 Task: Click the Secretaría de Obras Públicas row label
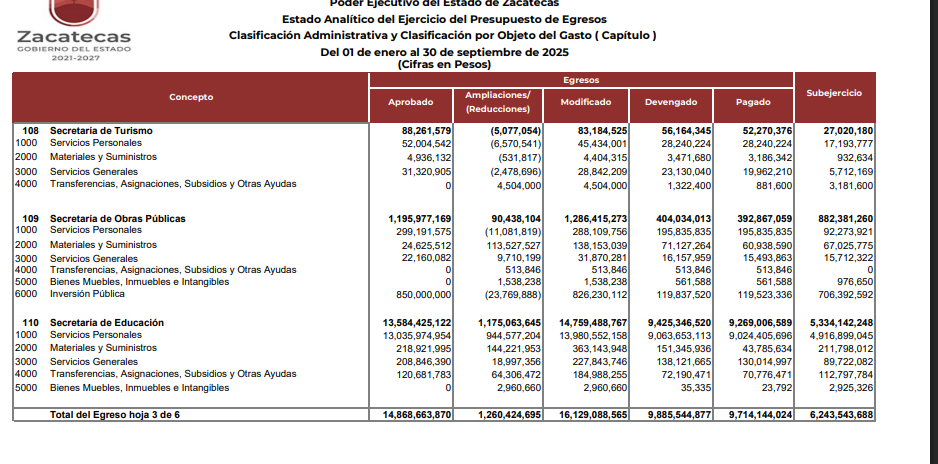pos(116,218)
